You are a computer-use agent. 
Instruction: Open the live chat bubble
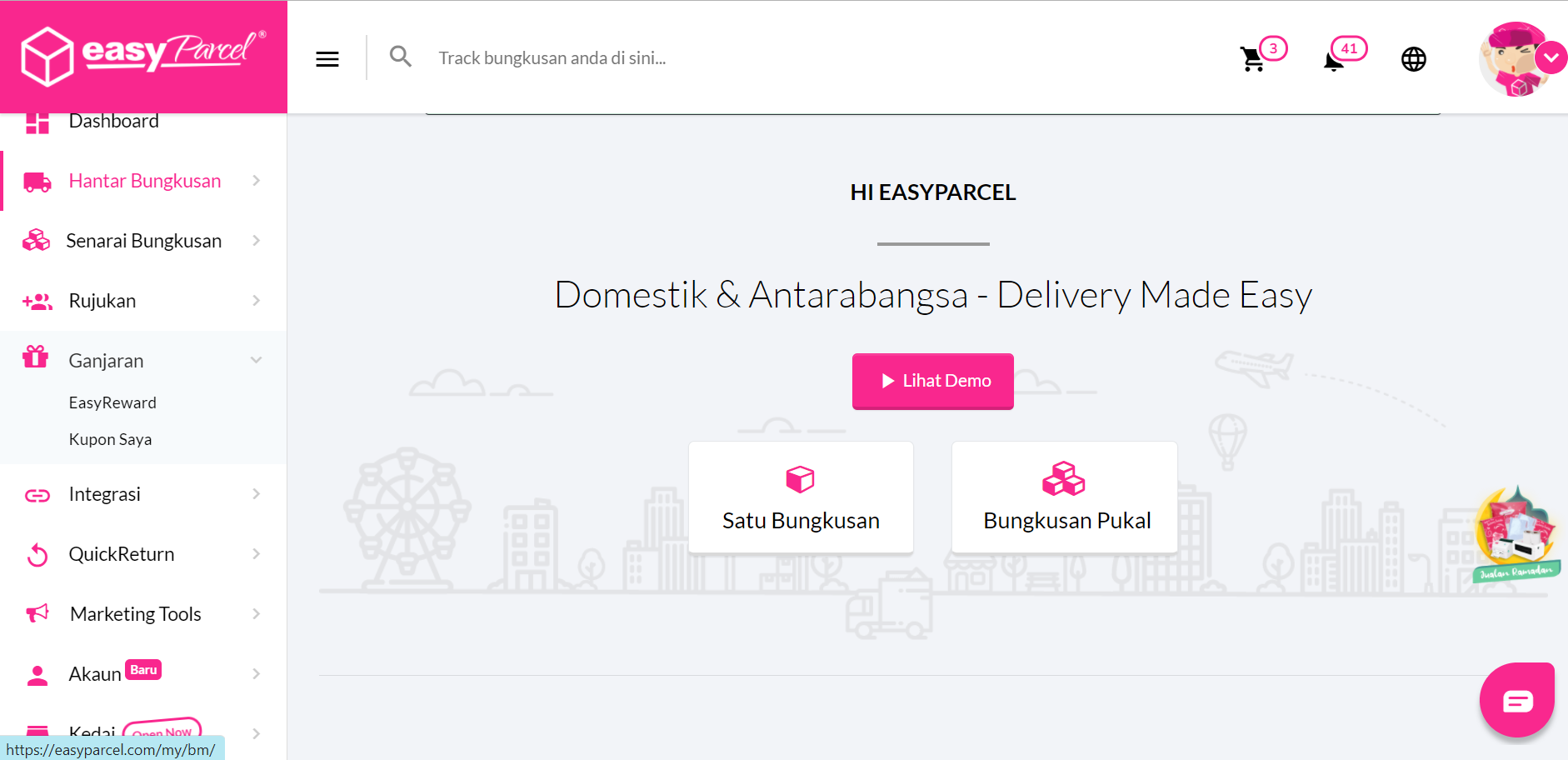point(1516,700)
